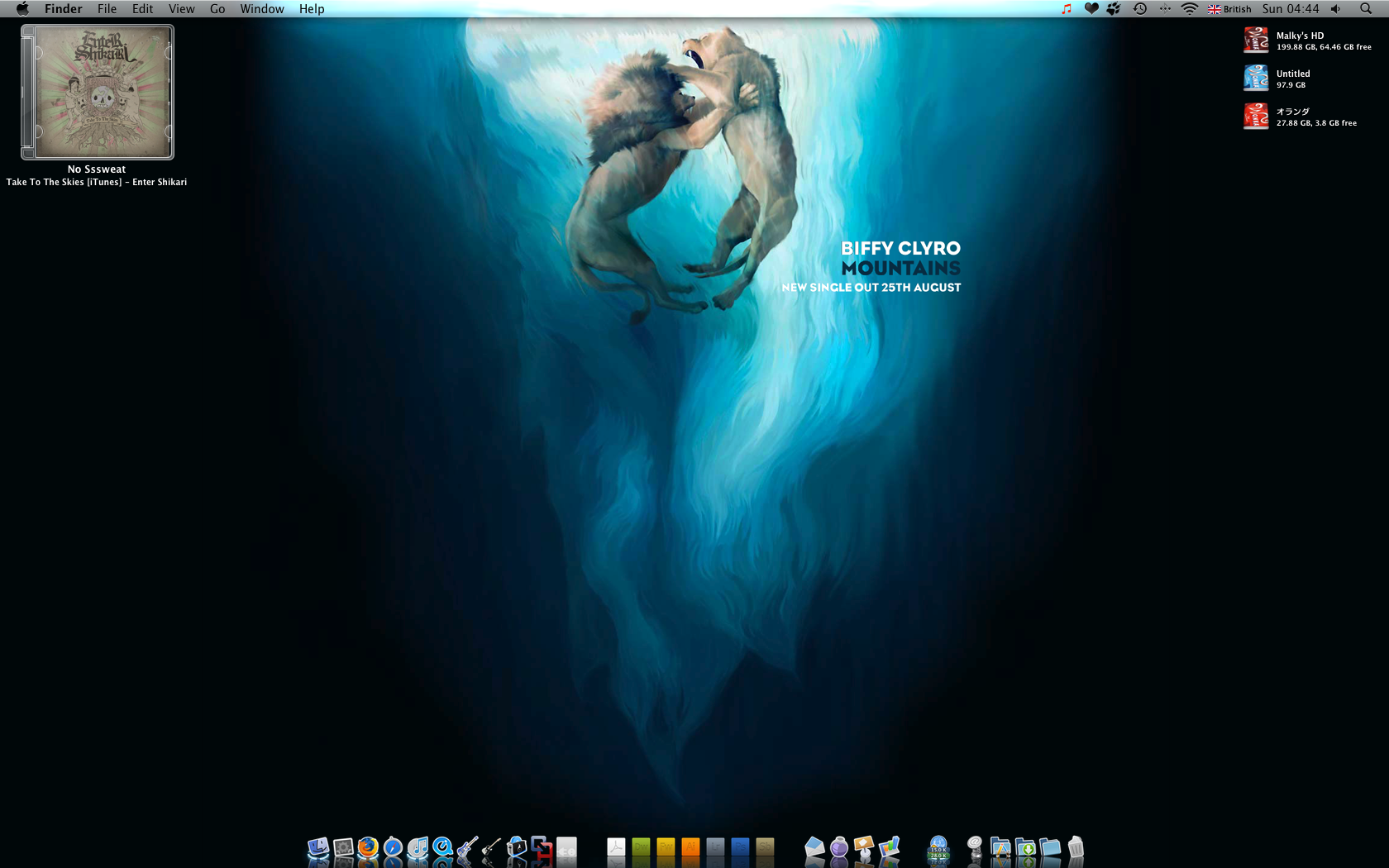Open Spotlight search magnifier
This screenshot has width=1389, height=868.
[x=1366, y=9]
